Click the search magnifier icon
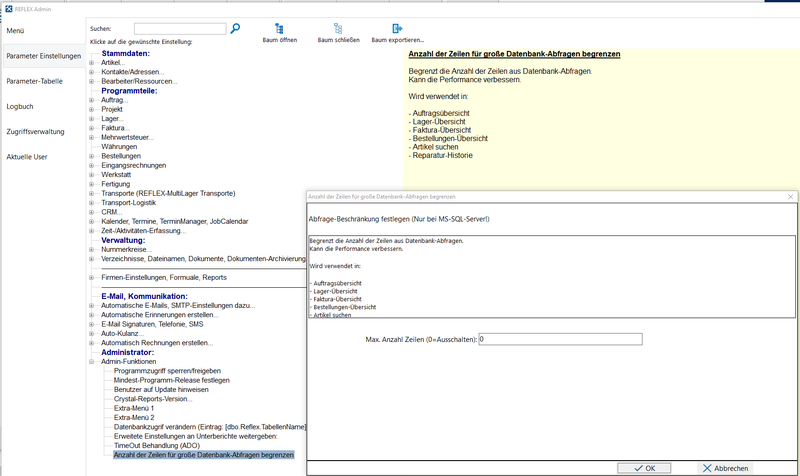The height and width of the screenshot is (476, 800). click(x=235, y=29)
